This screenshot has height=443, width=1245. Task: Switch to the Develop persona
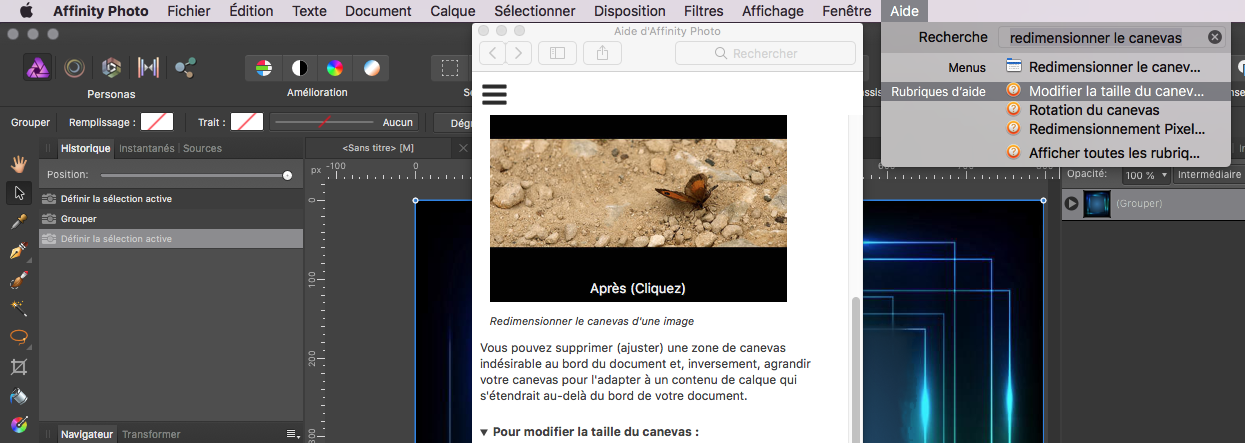tap(112, 68)
